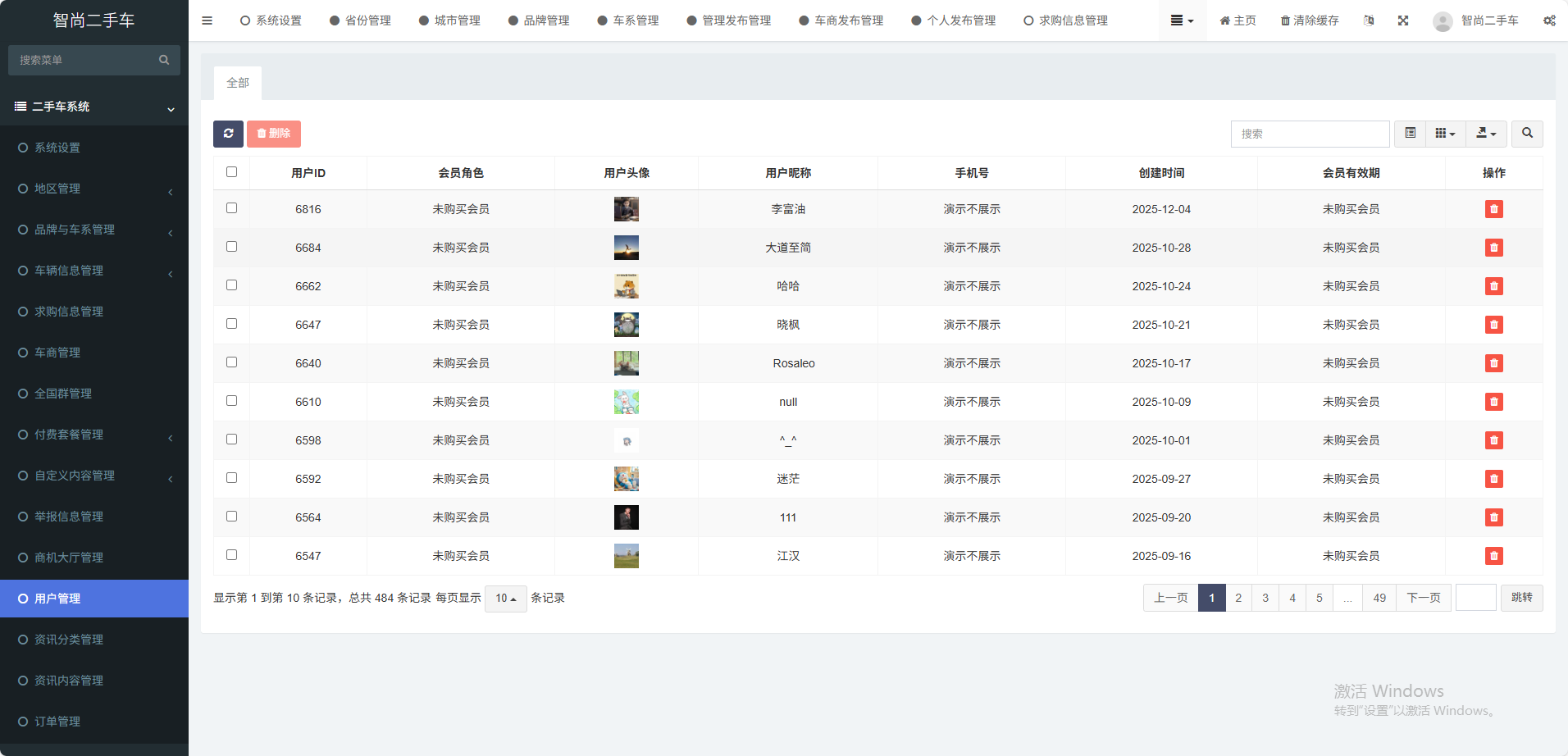1568x756 pixels.
Task: Open the rows-per-page 10 dropdown
Action: (505, 599)
